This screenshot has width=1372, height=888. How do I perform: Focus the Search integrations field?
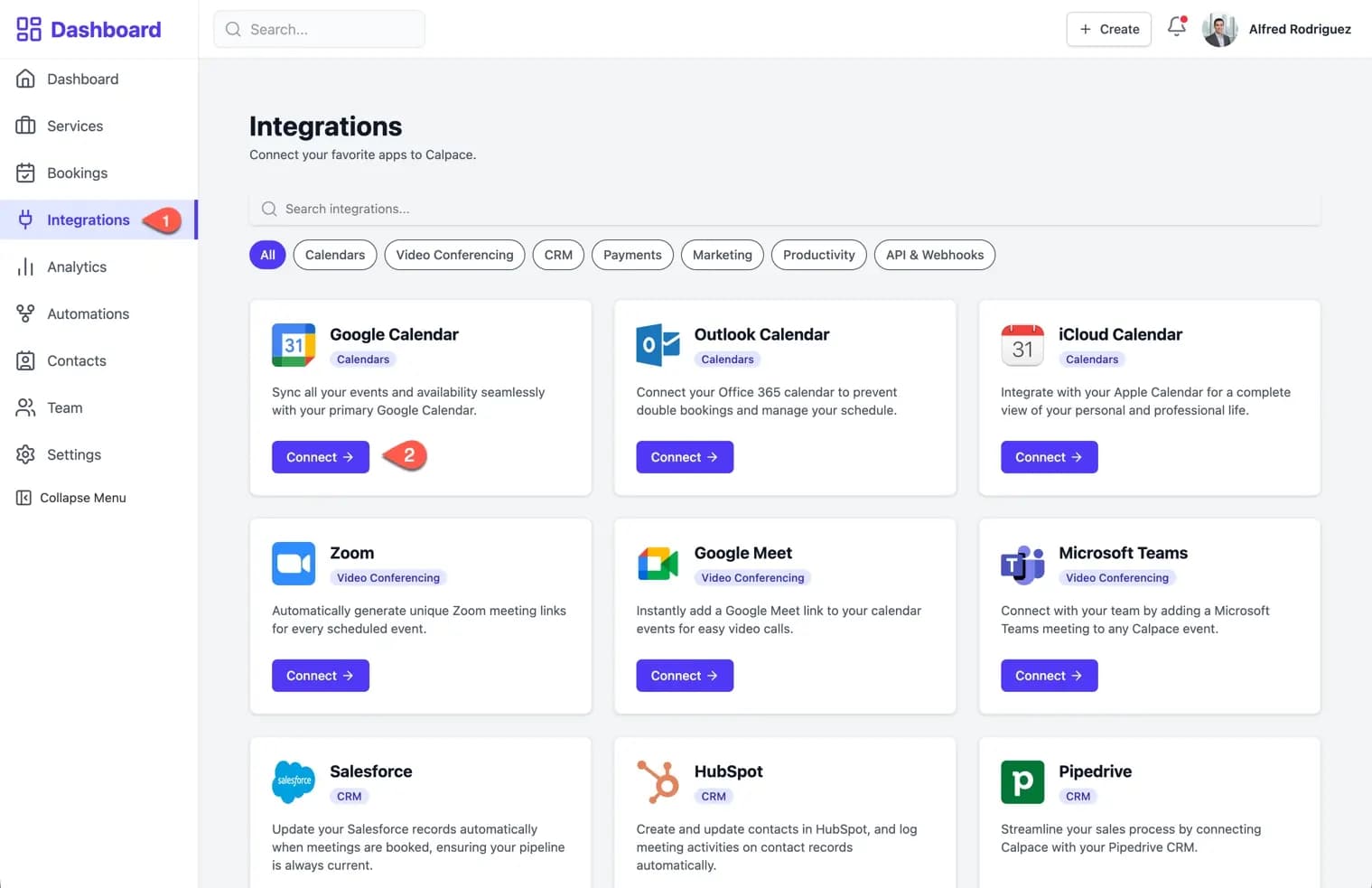784,209
